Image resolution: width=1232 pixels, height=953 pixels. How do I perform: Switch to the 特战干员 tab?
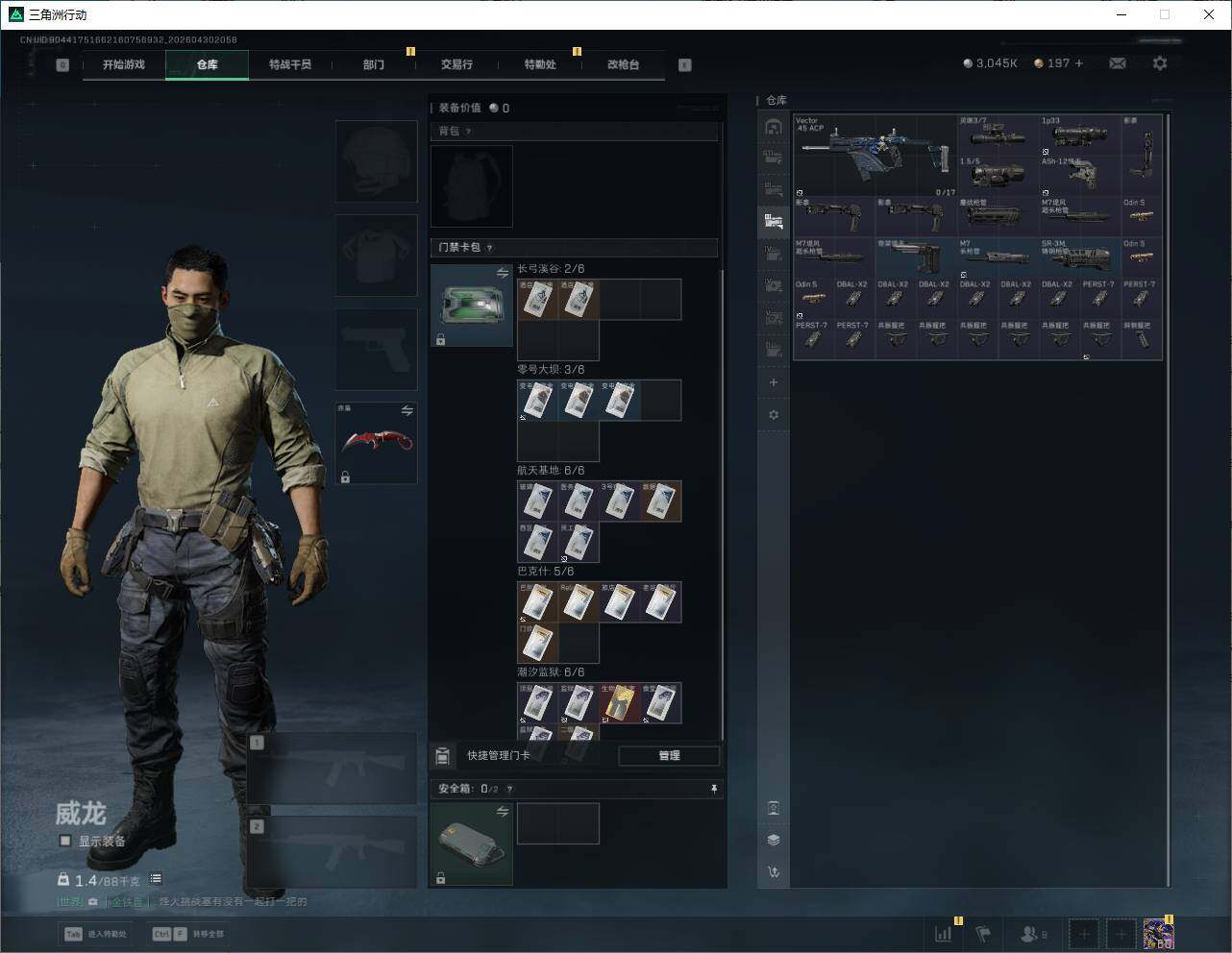coord(290,64)
